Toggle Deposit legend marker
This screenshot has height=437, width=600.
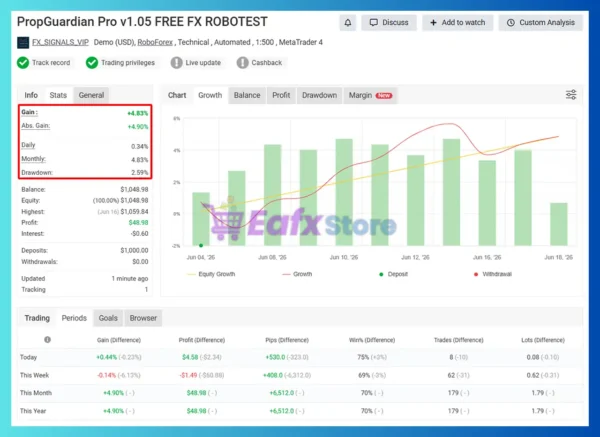point(393,274)
